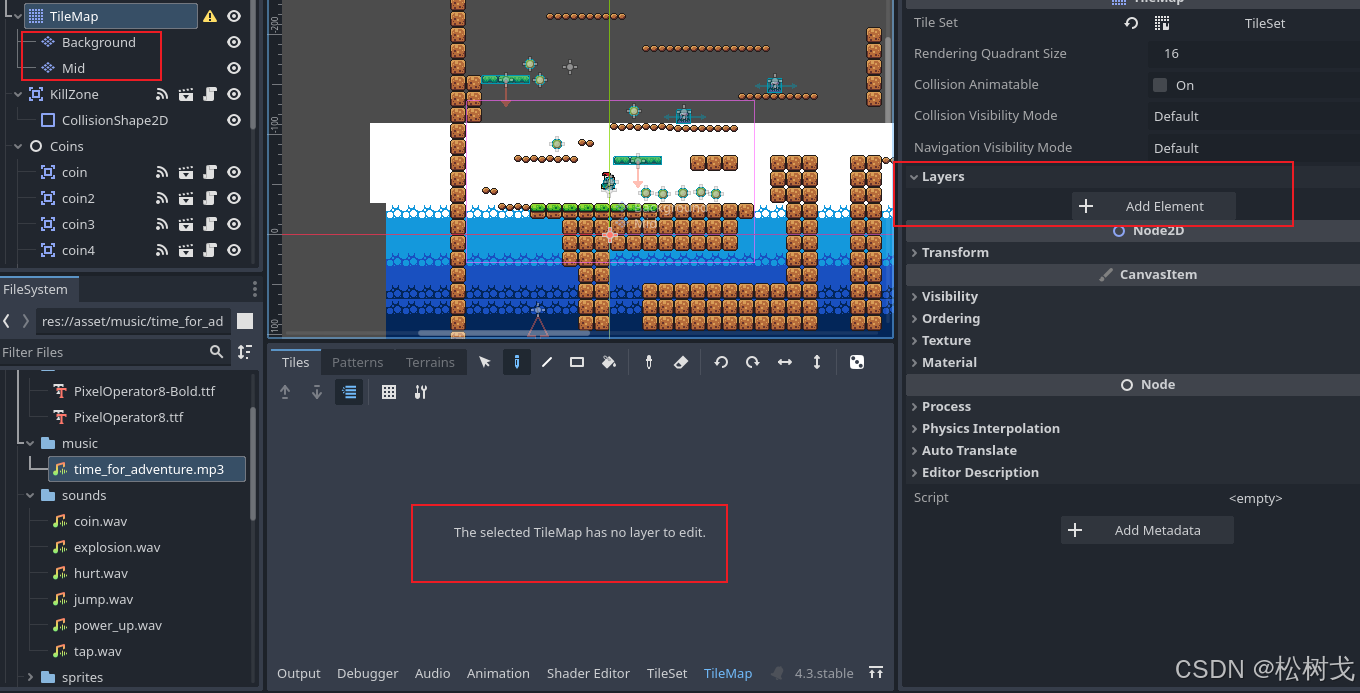Open the coin2 script icon
The height and width of the screenshot is (693, 1360).
[x=210, y=198]
